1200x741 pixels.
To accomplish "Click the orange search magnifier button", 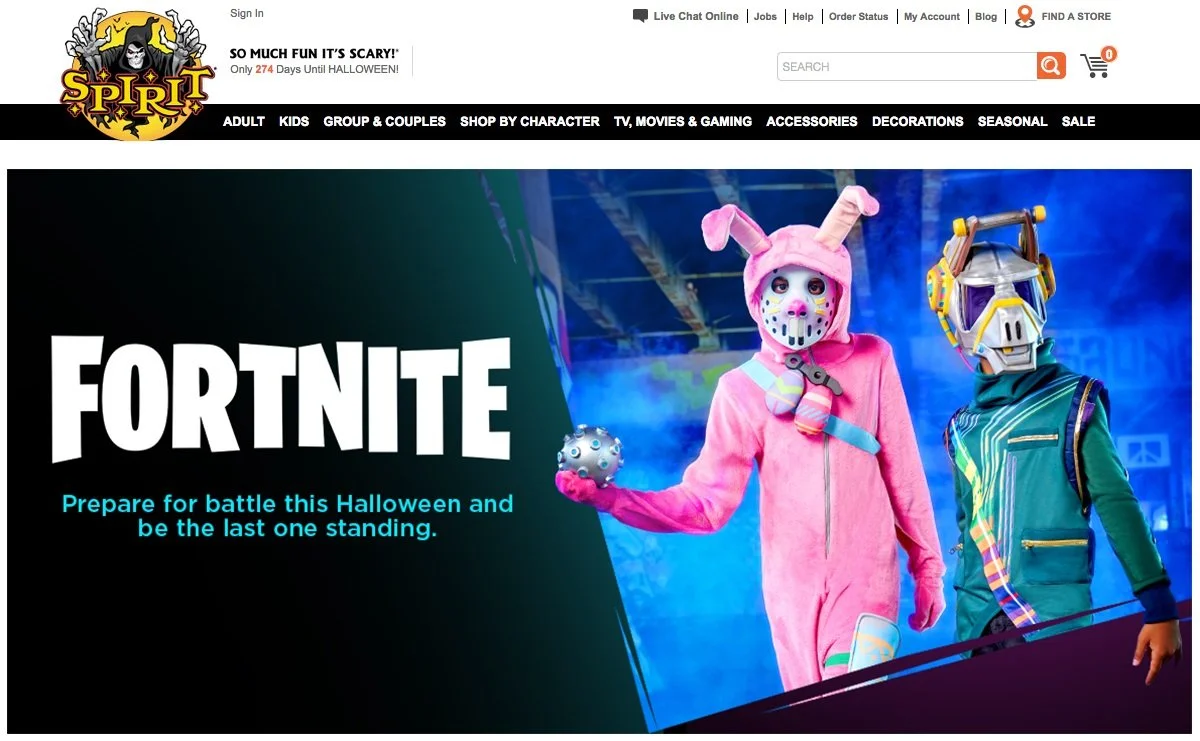I will (1051, 67).
